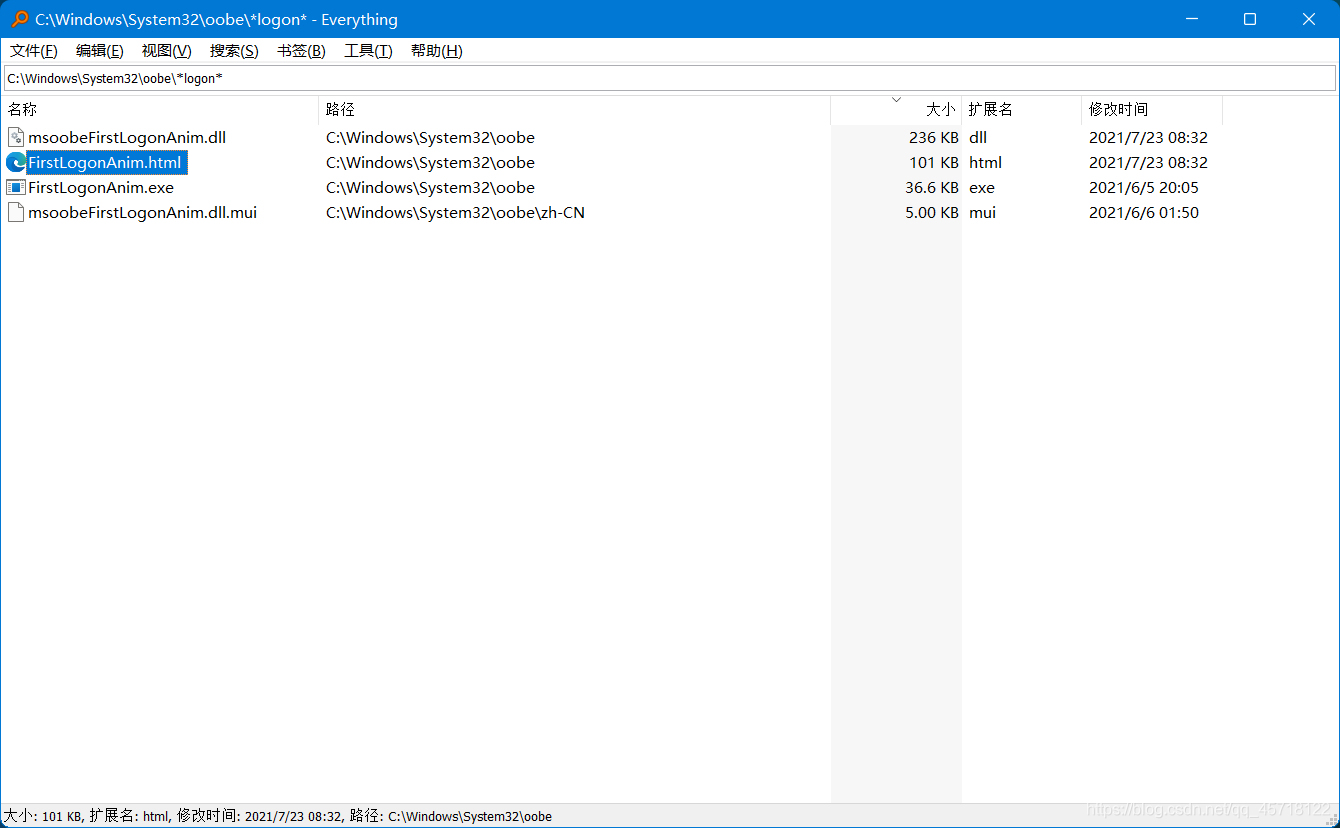1340x828 pixels.
Task: Open the 搜索(S) menu
Action: 234,51
